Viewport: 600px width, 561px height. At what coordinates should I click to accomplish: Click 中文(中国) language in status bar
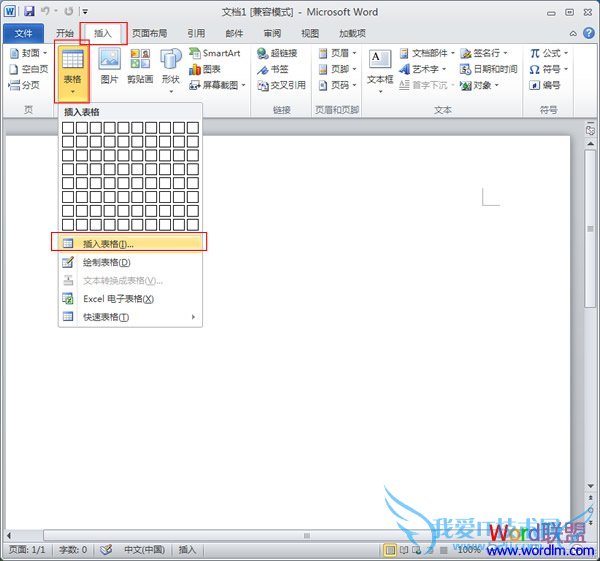point(144,550)
